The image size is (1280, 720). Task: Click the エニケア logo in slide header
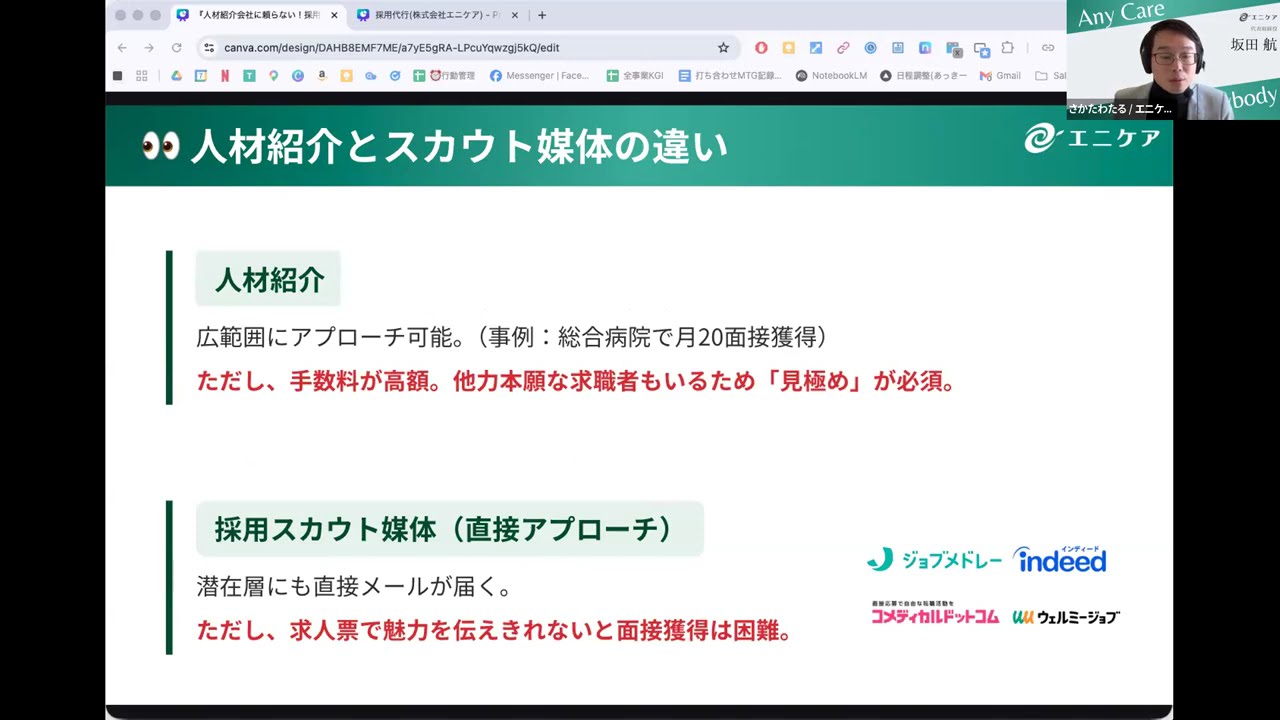coord(1091,138)
